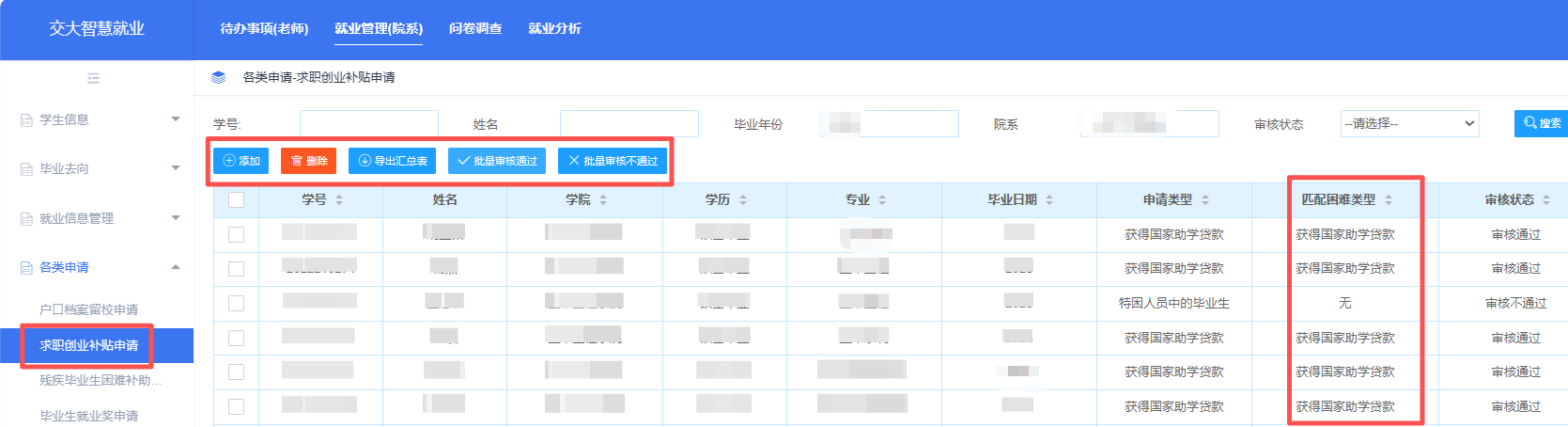Sort table by 学号 column arrows
This screenshot has height=427, width=1568.
pyautogui.click(x=339, y=199)
